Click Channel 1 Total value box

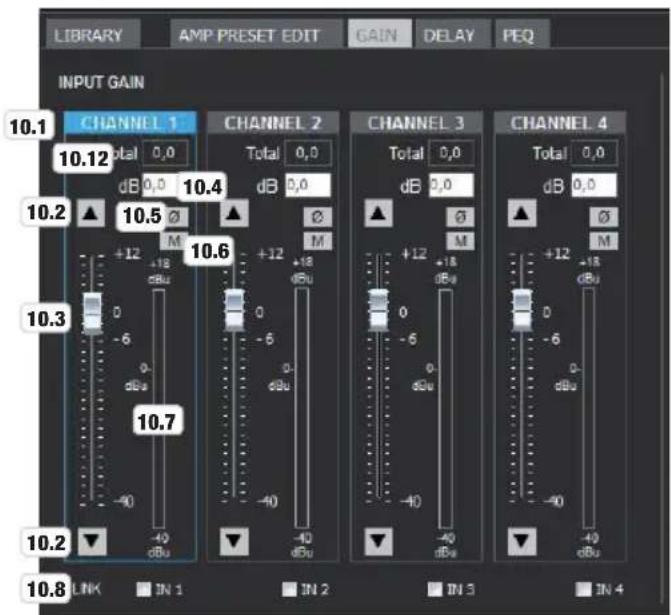pyautogui.click(x=165, y=153)
